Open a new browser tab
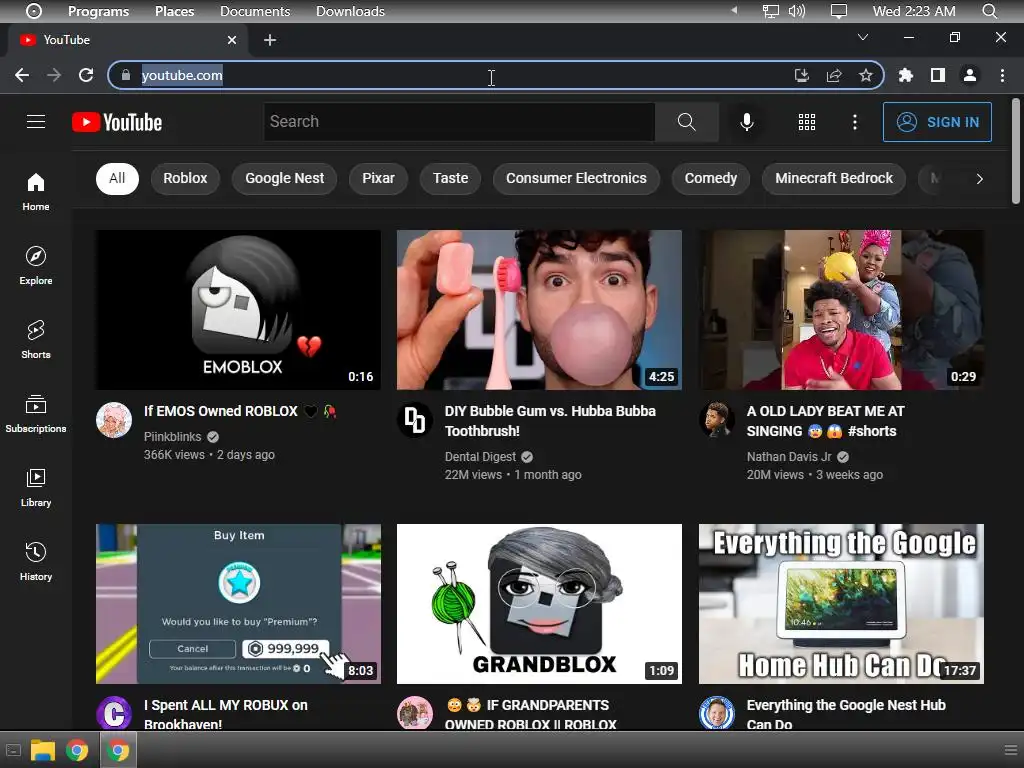This screenshot has height=768, width=1024. [270, 40]
